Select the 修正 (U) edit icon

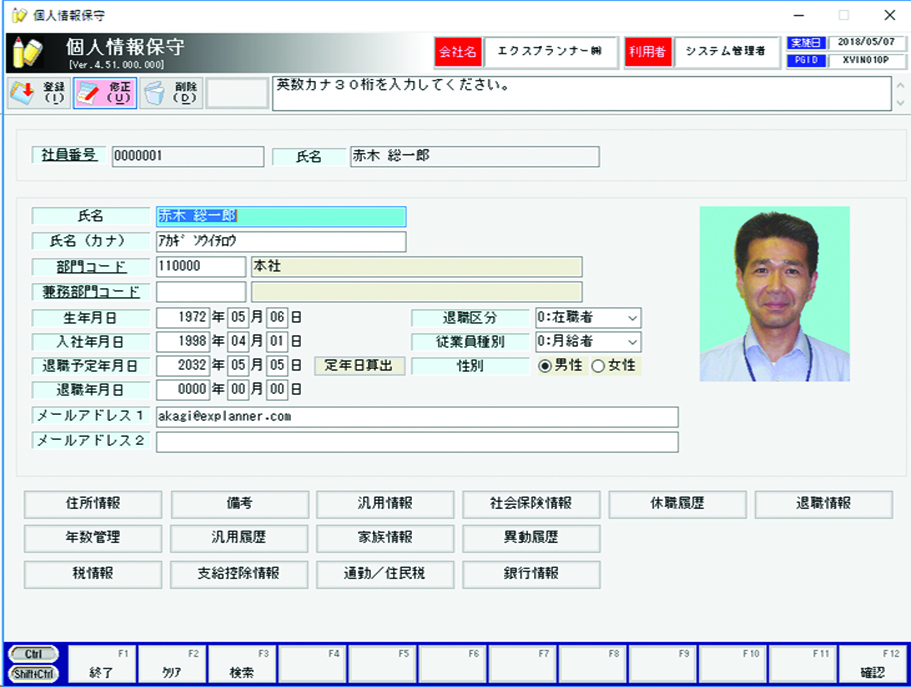[x=104, y=93]
